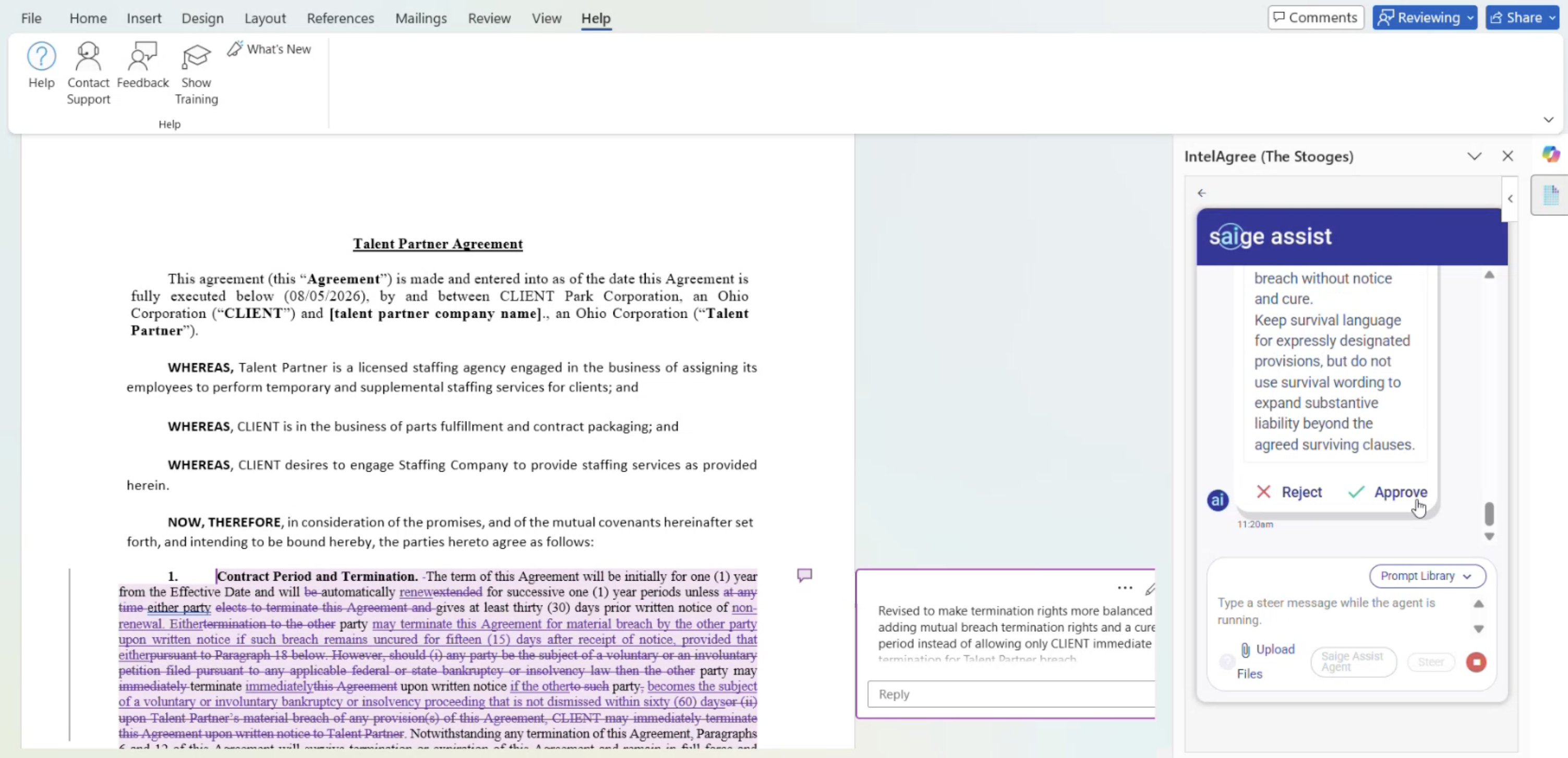Image resolution: width=1568 pixels, height=758 pixels.
Task: Click the Talent Partner Agreement title
Action: click(x=438, y=244)
